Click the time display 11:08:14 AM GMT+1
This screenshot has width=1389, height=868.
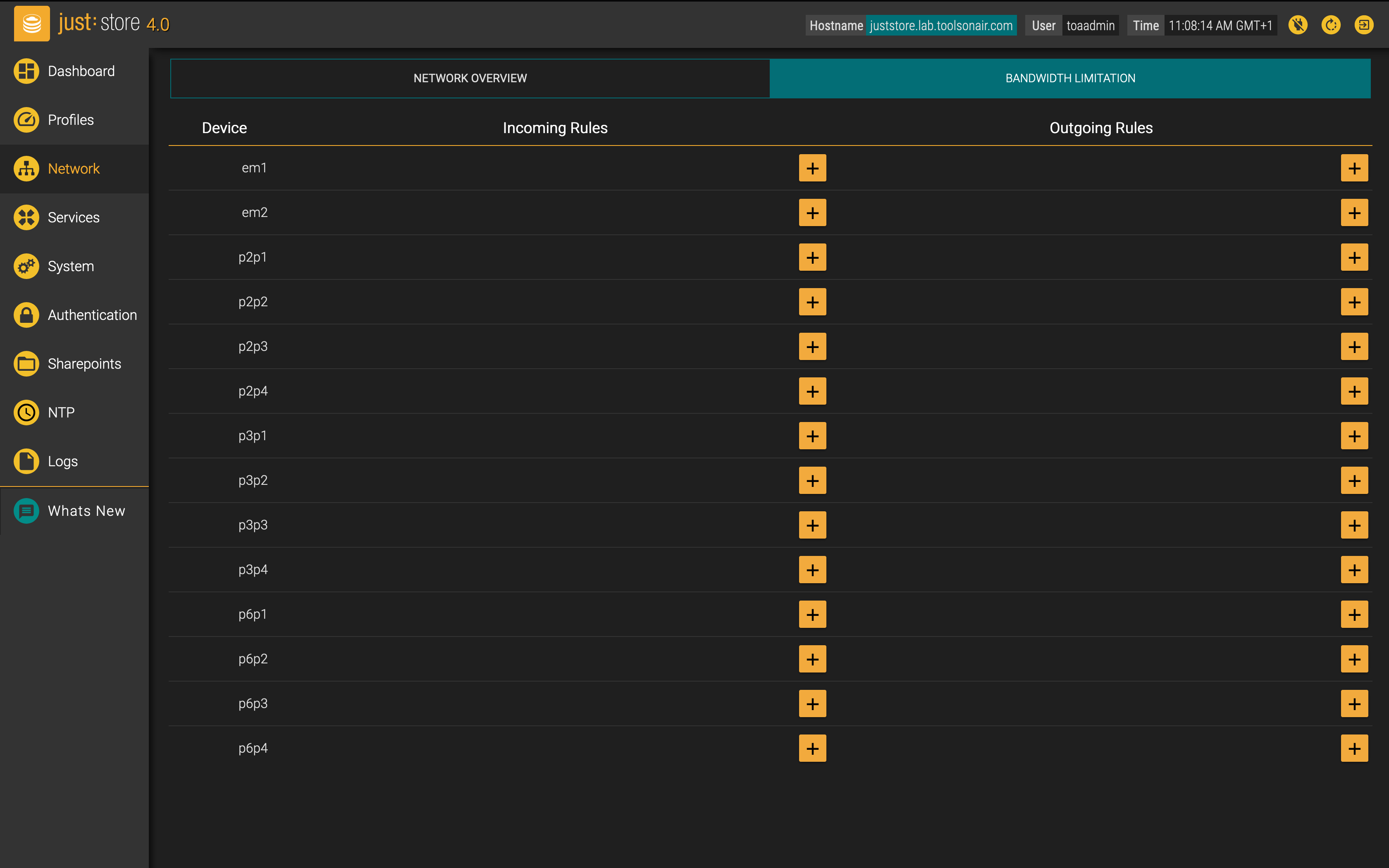click(1220, 25)
